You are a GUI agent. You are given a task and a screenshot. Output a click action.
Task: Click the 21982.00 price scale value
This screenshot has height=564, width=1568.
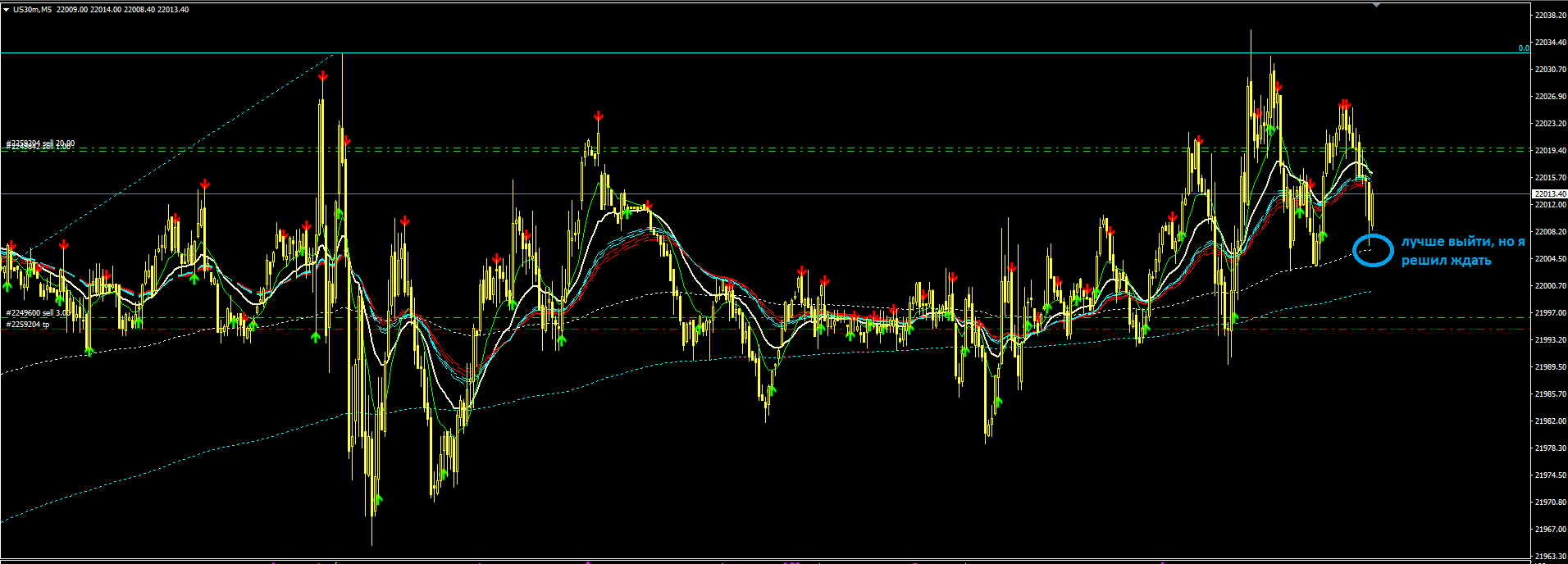pos(1550,421)
